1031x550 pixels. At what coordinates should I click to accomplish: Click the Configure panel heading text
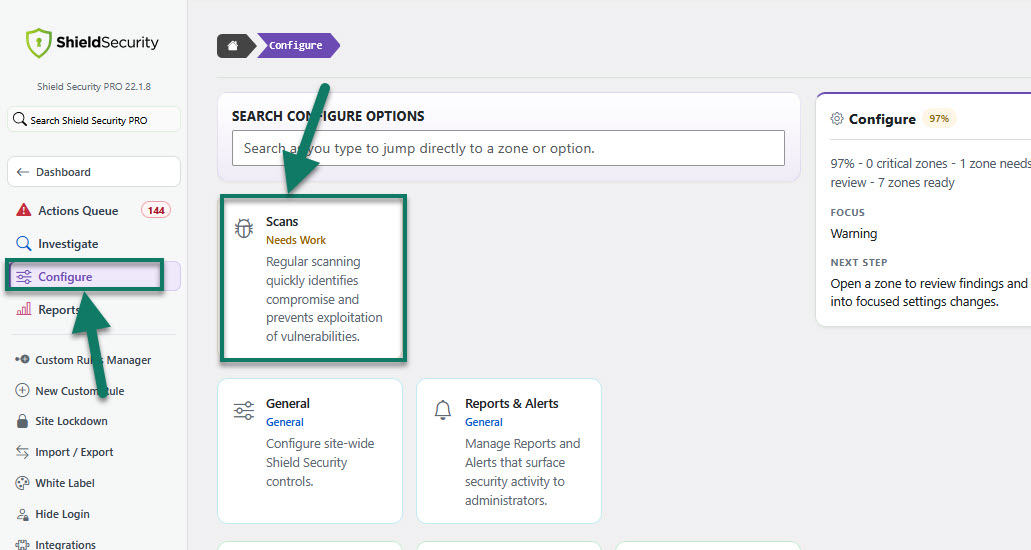(882, 119)
